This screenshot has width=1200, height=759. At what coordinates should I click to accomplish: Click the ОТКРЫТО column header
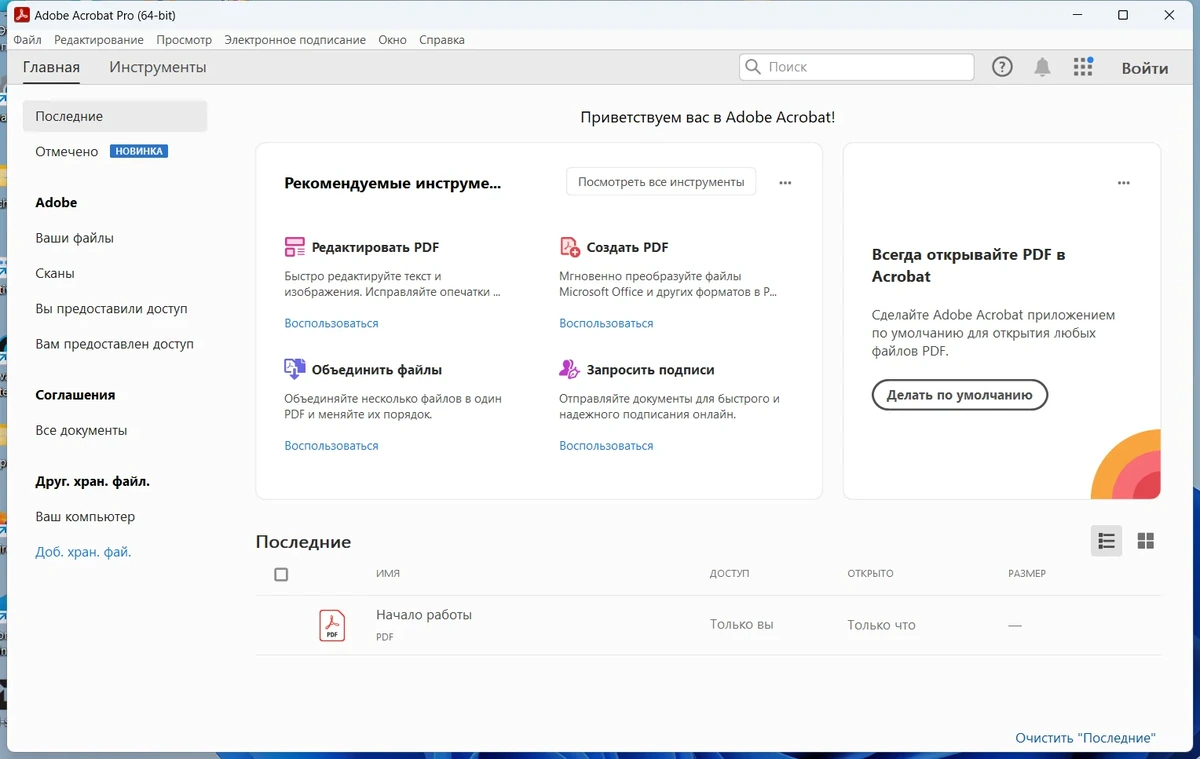tap(870, 574)
